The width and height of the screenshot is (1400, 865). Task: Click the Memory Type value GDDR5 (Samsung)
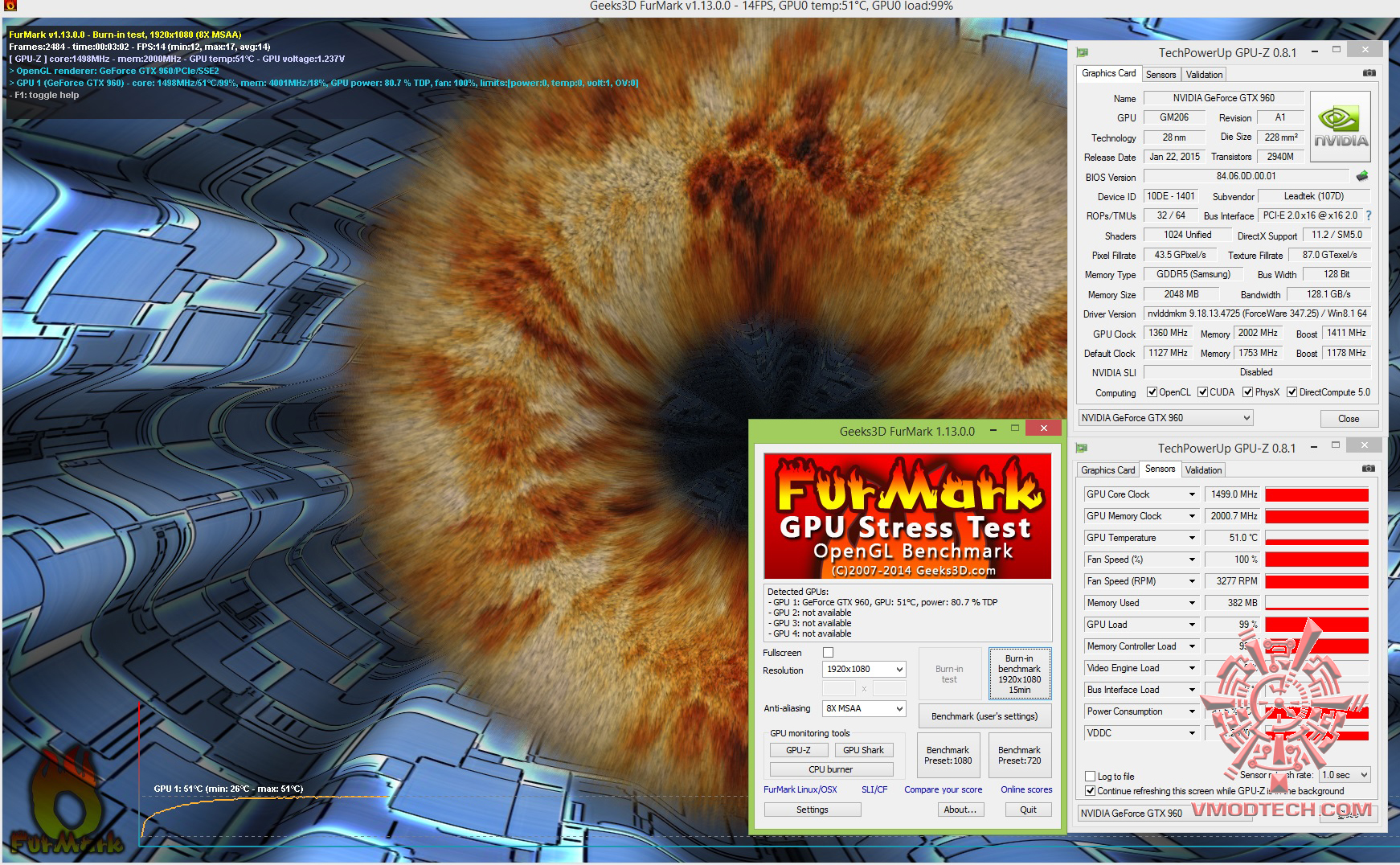[x=1193, y=274]
